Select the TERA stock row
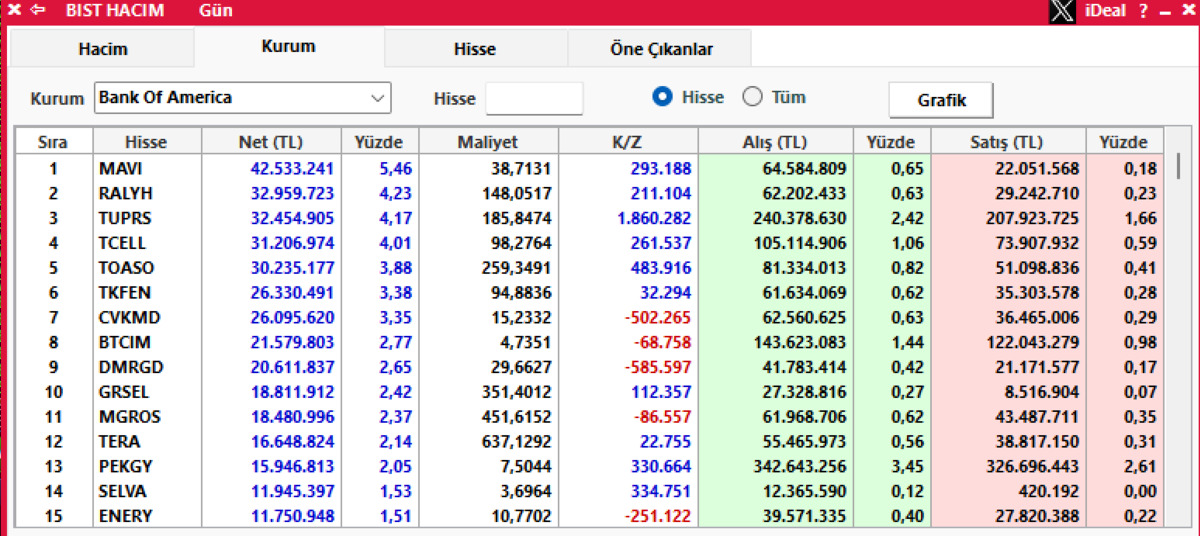Image resolution: width=1200 pixels, height=536 pixels. tap(590, 441)
